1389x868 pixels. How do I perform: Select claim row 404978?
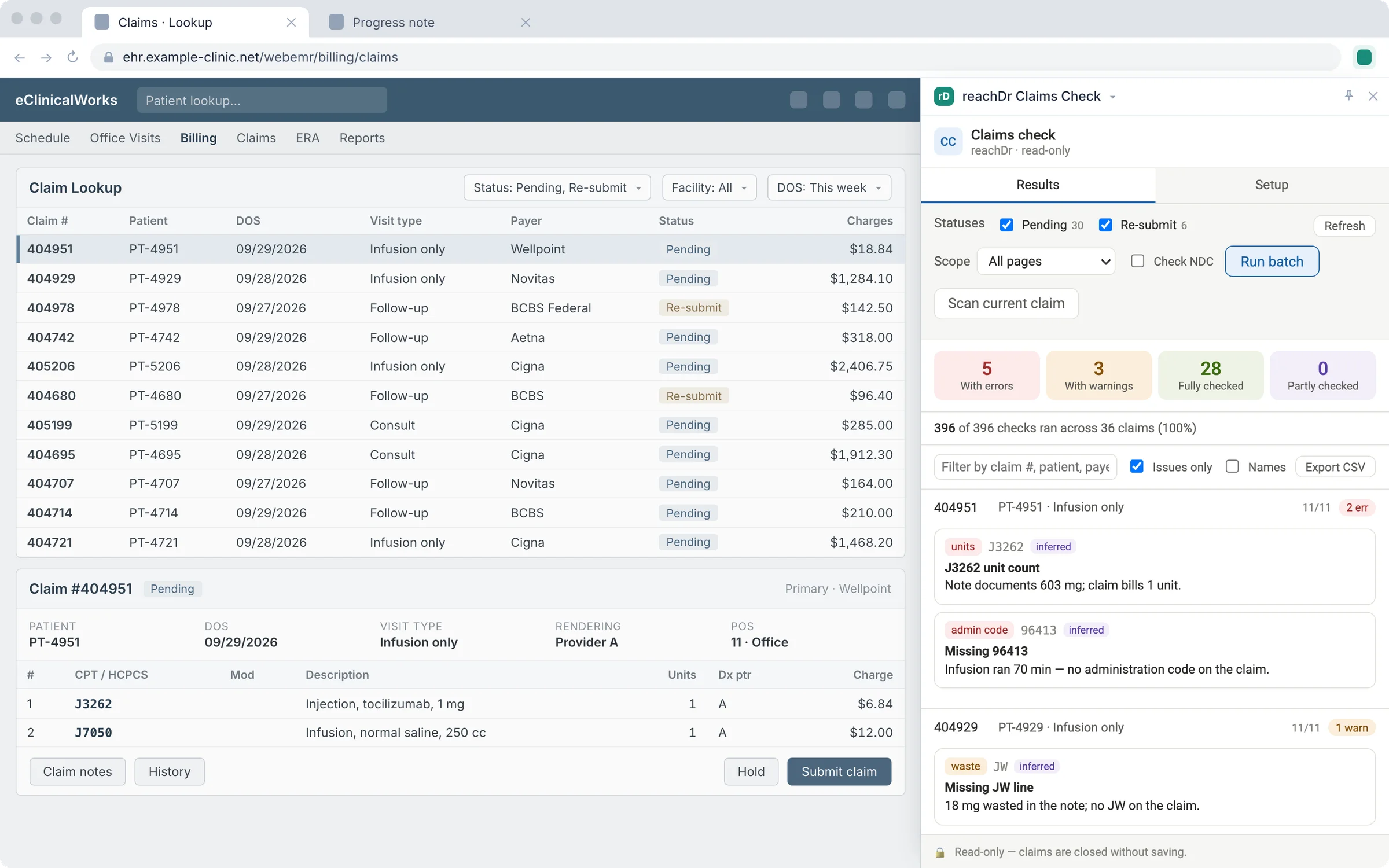pos(460,308)
